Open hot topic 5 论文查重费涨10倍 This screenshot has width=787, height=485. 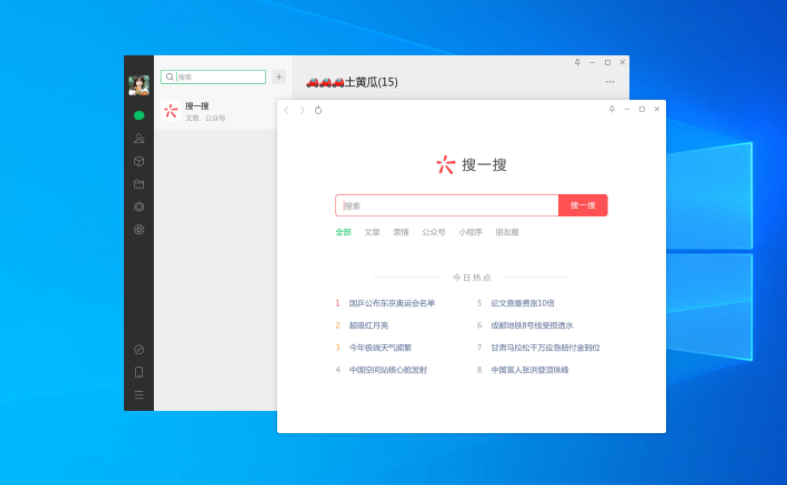point(522,303)
